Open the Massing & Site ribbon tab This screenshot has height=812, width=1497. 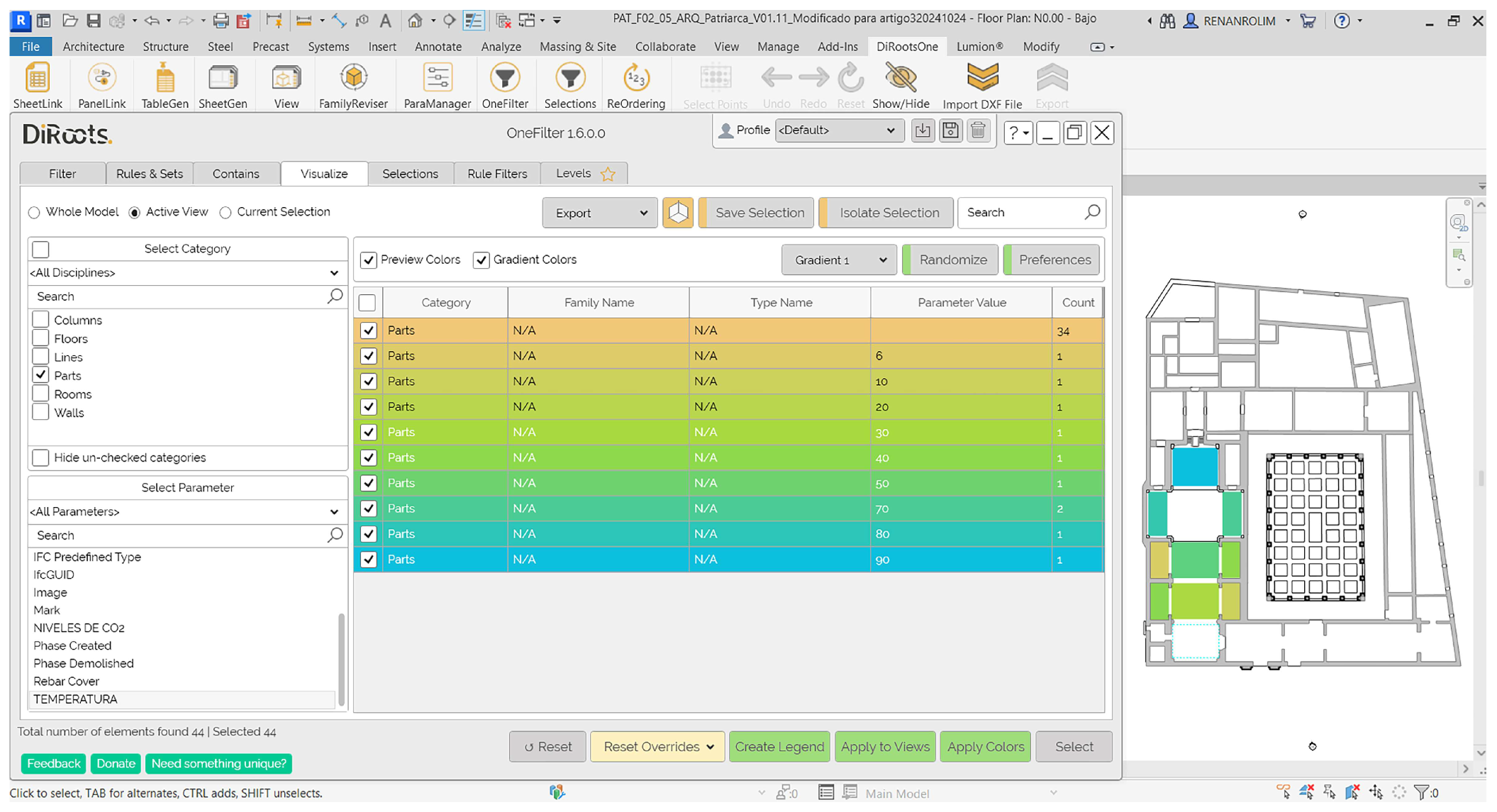(x=577, y=47)
